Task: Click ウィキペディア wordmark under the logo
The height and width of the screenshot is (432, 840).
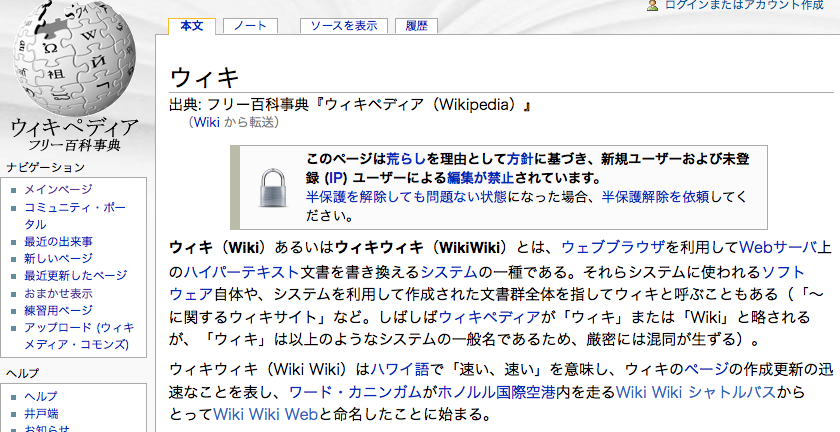Action: (74, 128)
